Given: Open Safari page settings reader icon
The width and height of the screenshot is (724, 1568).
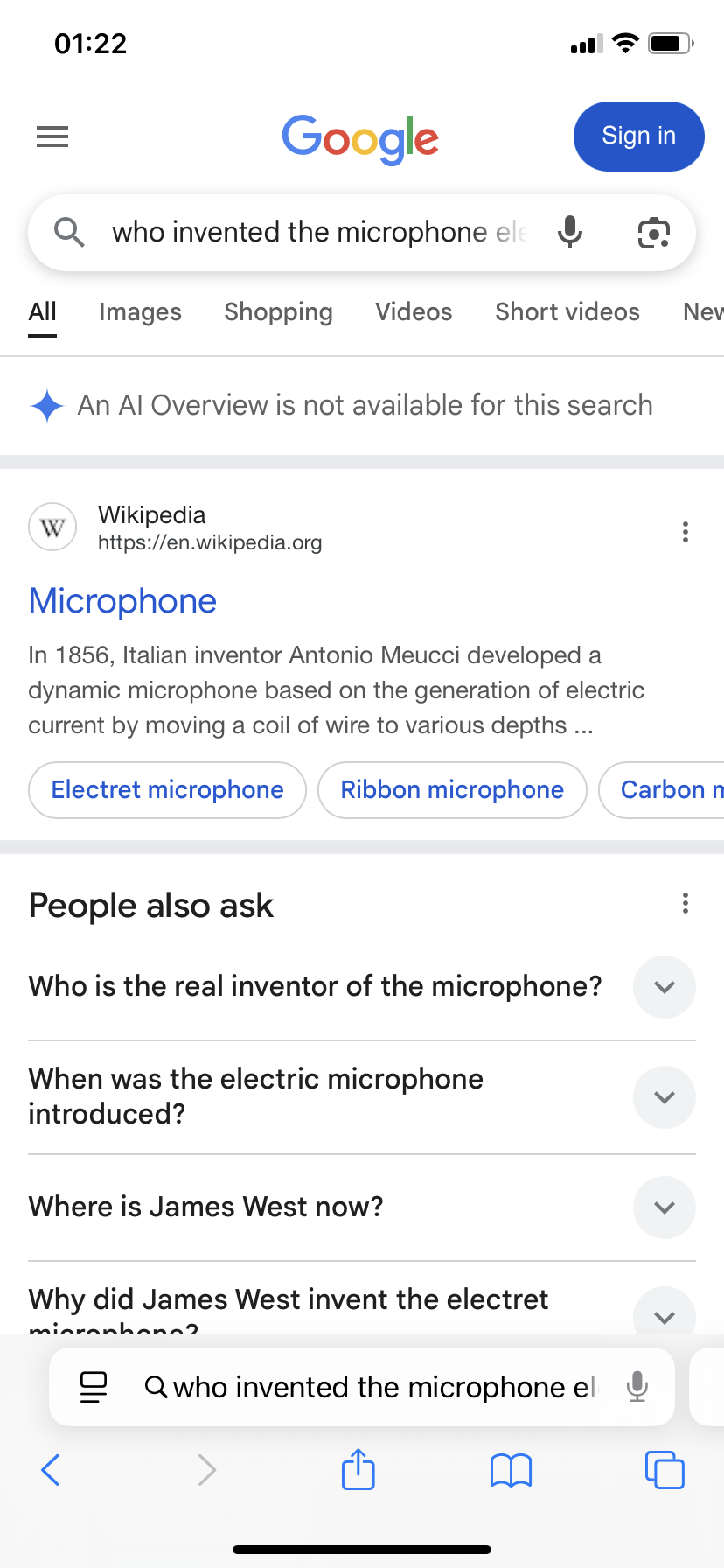Looking at the screenshot, I should [x=94, y=1387].
